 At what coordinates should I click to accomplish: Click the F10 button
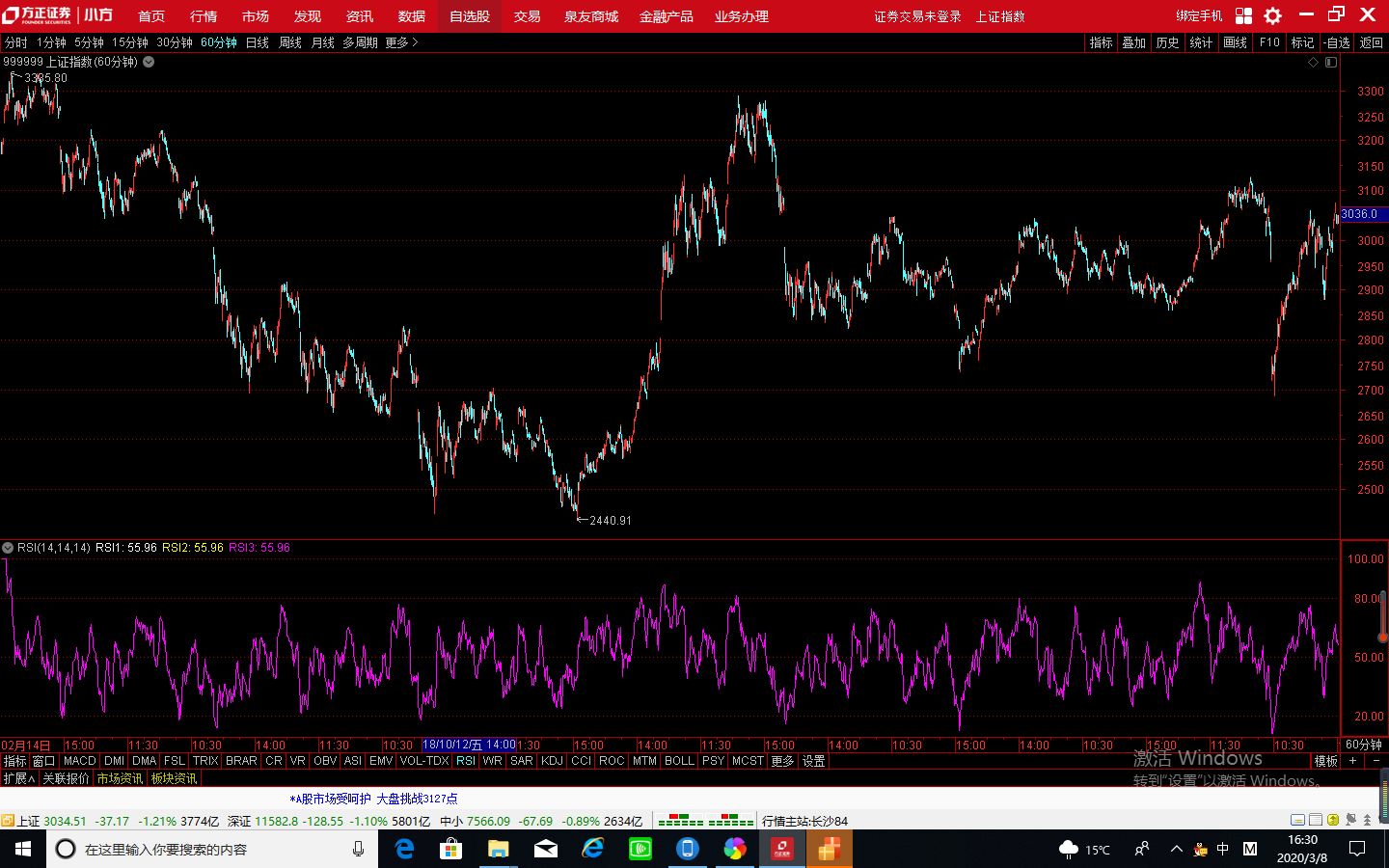[x=1269, y=42]
